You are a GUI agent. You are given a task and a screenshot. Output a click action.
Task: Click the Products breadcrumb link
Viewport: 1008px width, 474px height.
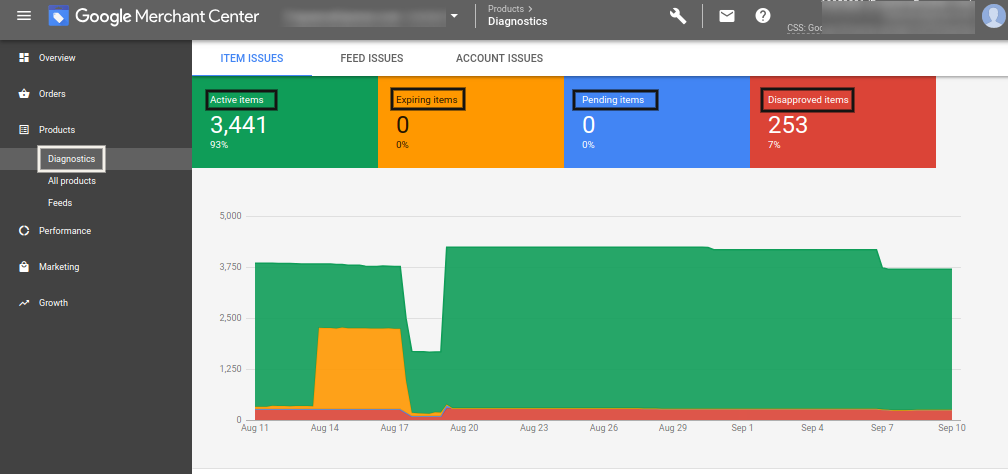coord(505,9)
